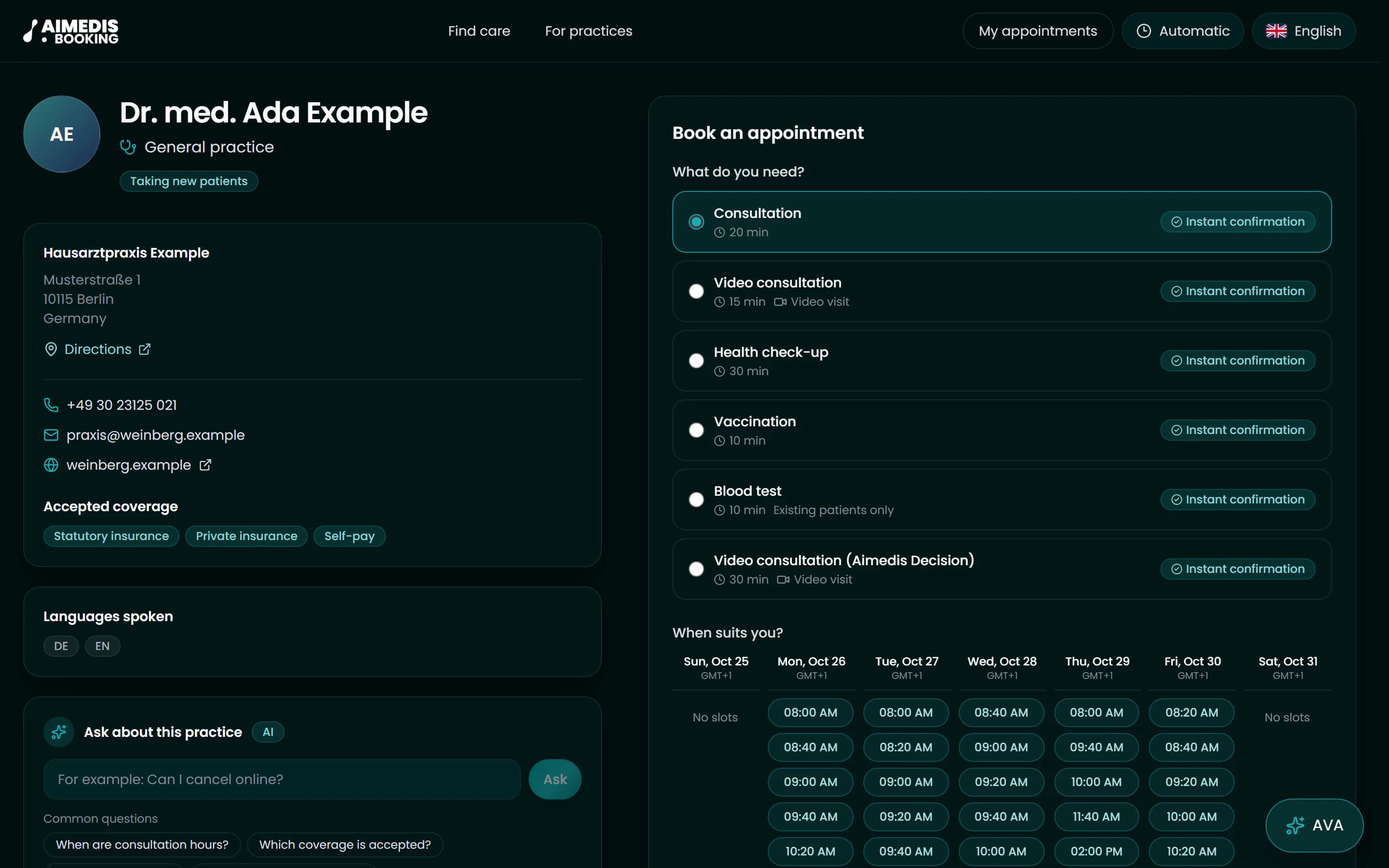Viewport: 1389px width, 868px height.
Task: Click the sparkle icon by Ask about this practice
Action: point(58,732)
